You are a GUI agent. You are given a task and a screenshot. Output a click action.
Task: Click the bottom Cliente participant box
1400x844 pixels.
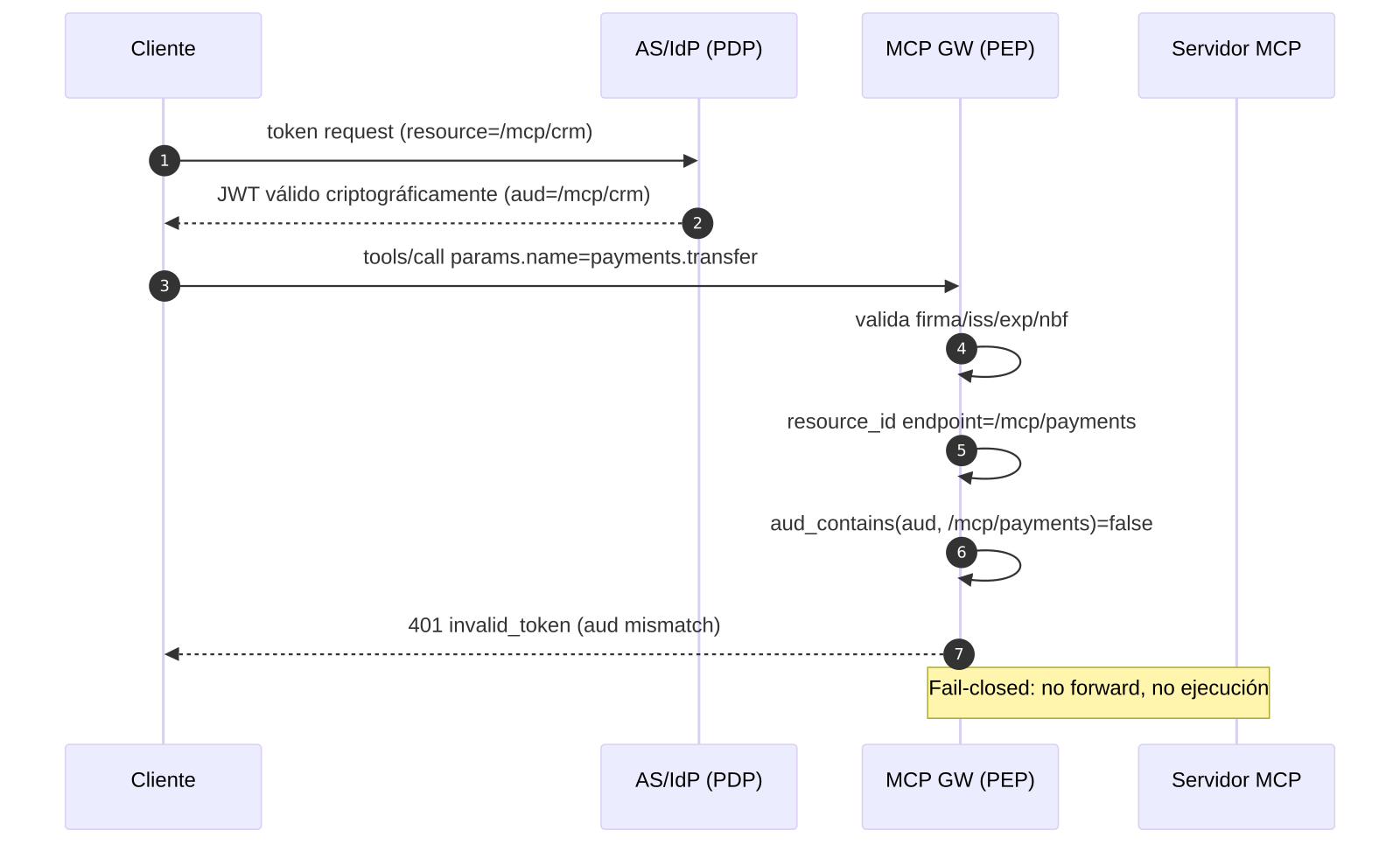pos(163,786)
